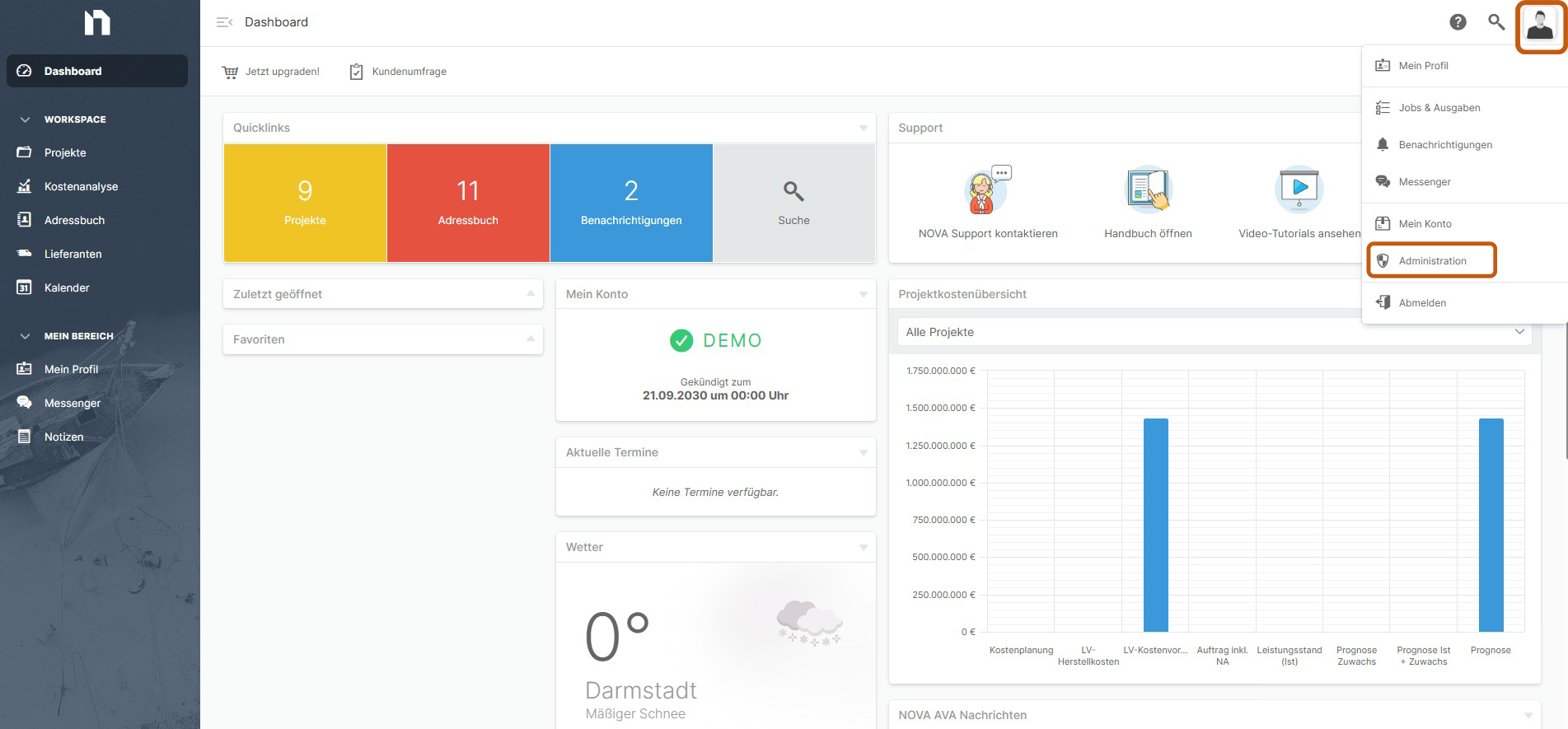The image size is (1568, 729).
Task: Click the Jetzt upgraden! button
Action: [x=272, y=72]
